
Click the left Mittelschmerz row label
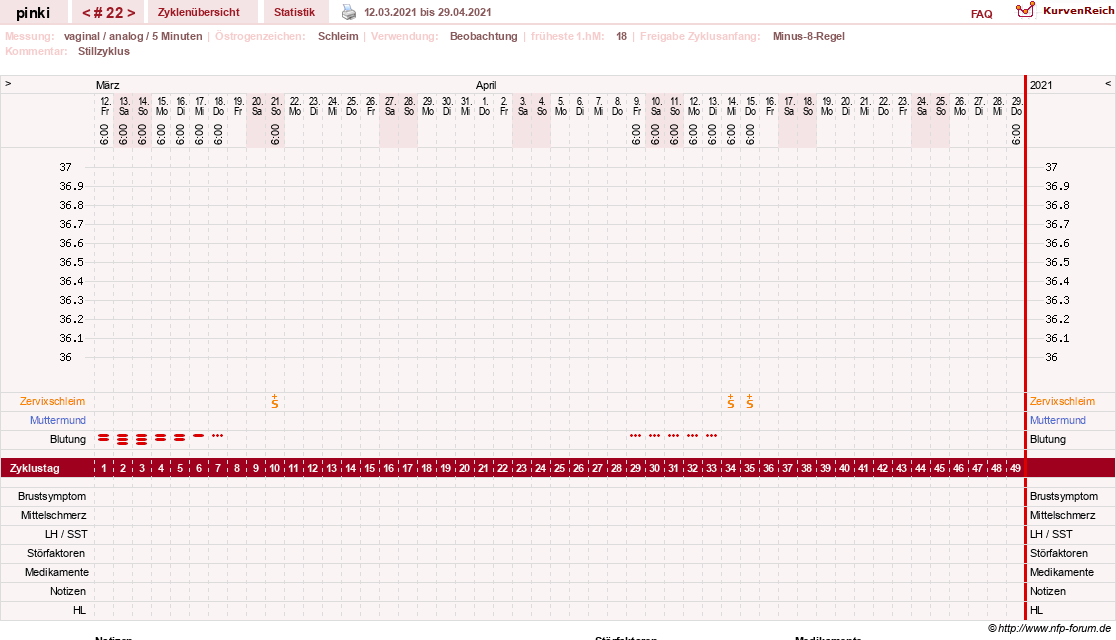(53, 515)
